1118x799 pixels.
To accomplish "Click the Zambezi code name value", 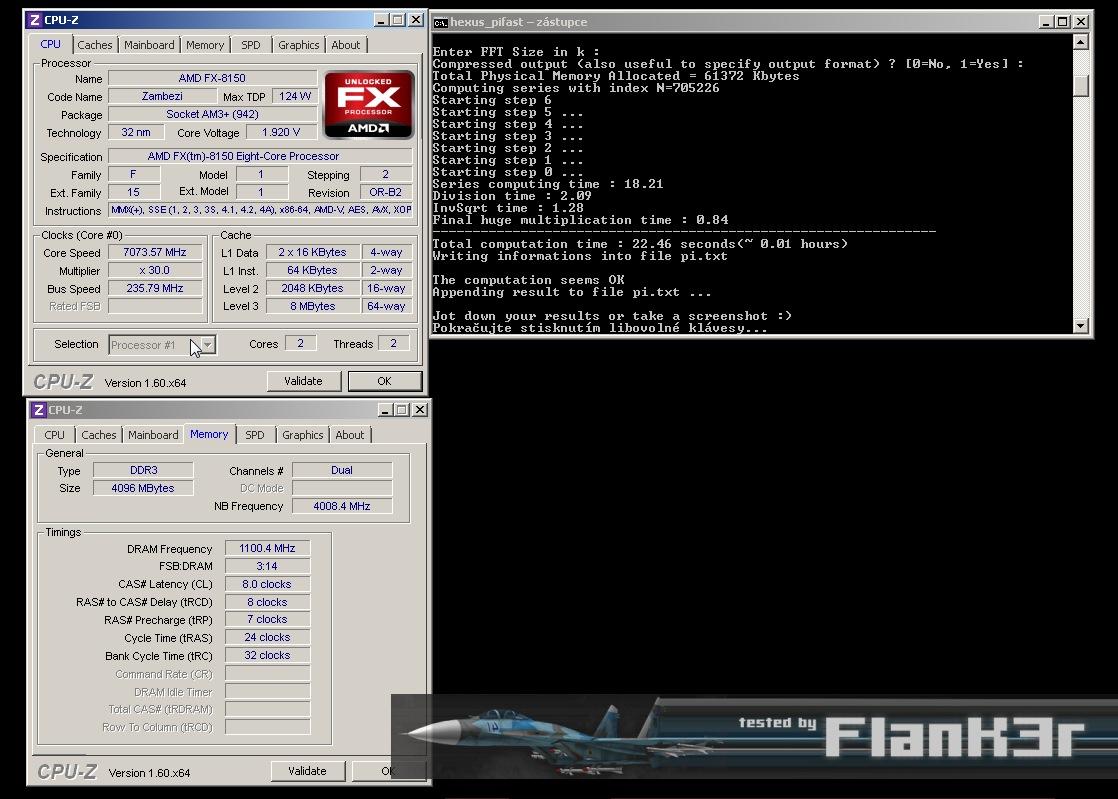I will tap(162, 96).
